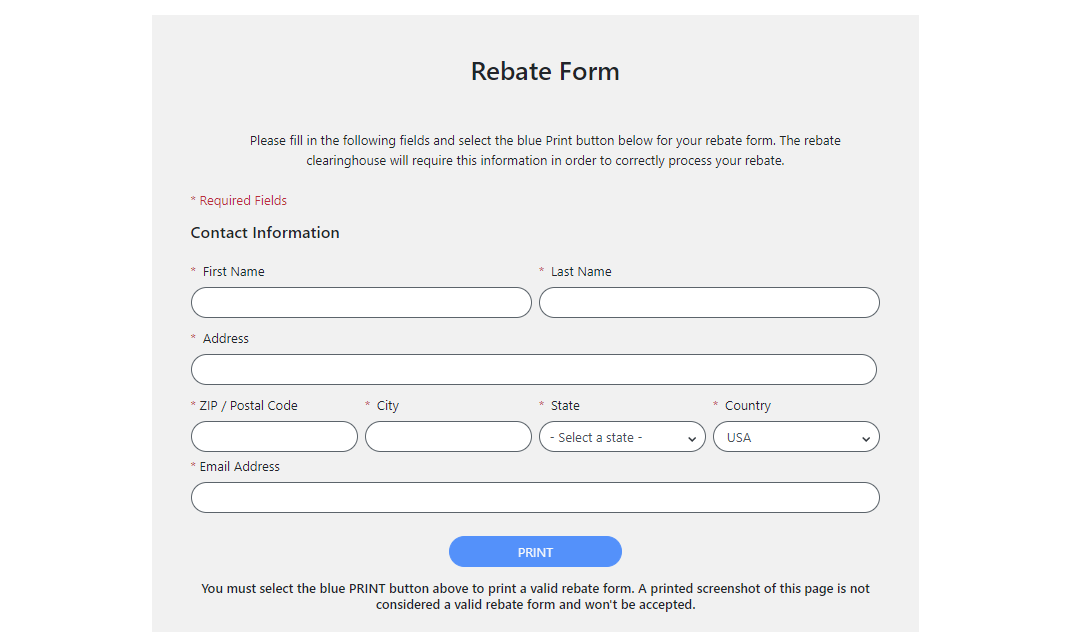Click the Rebate Form title
This screenshot has width=1070, height=632.
click(545, 71)
